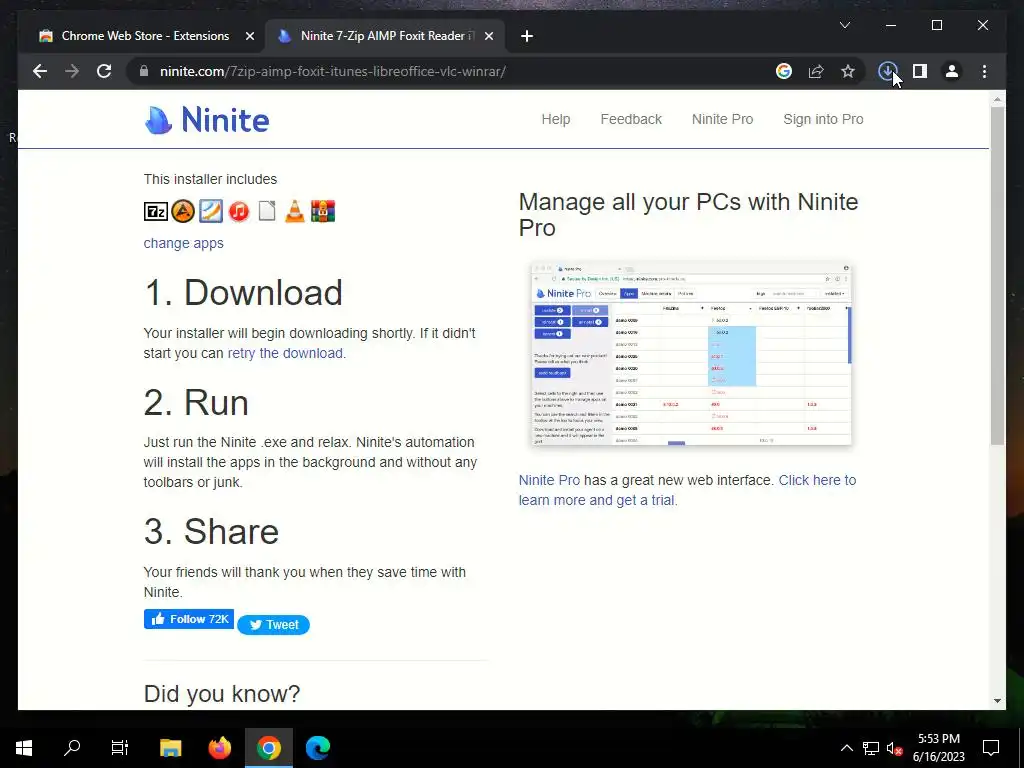
Task: Click the Foxit Reader app icon
Action: coord(211,211)
